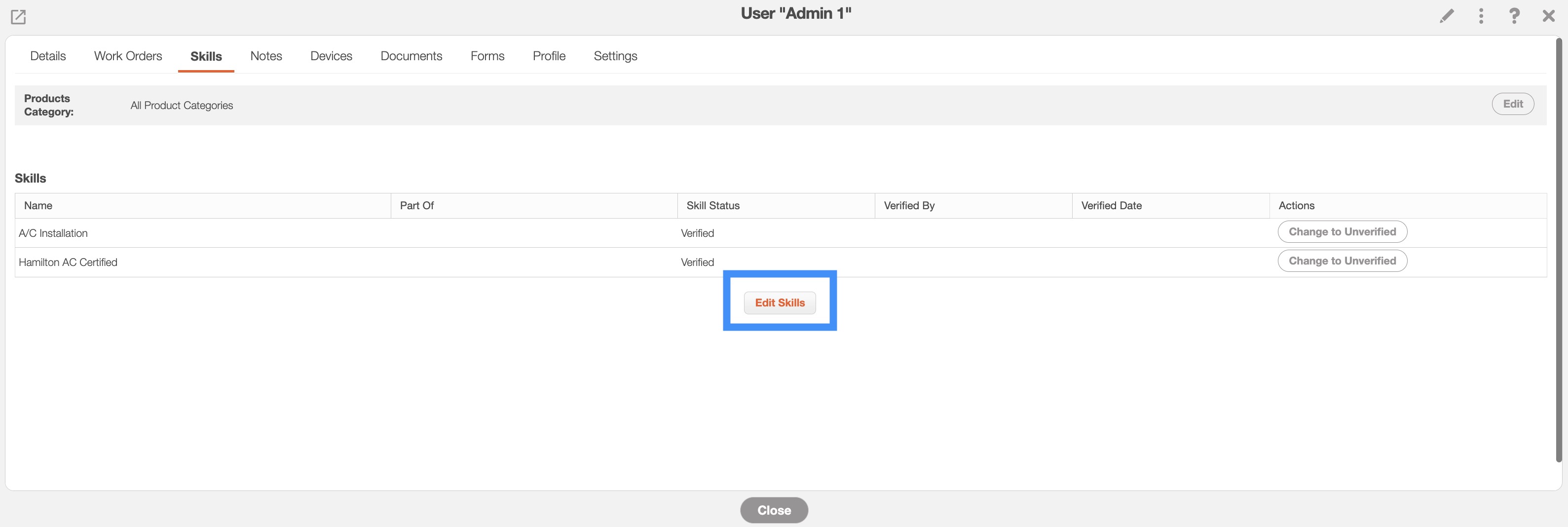This screenshot has height=527, width=1568.
Task: Select the Skills tab
Action: click(x=206, y=56)
